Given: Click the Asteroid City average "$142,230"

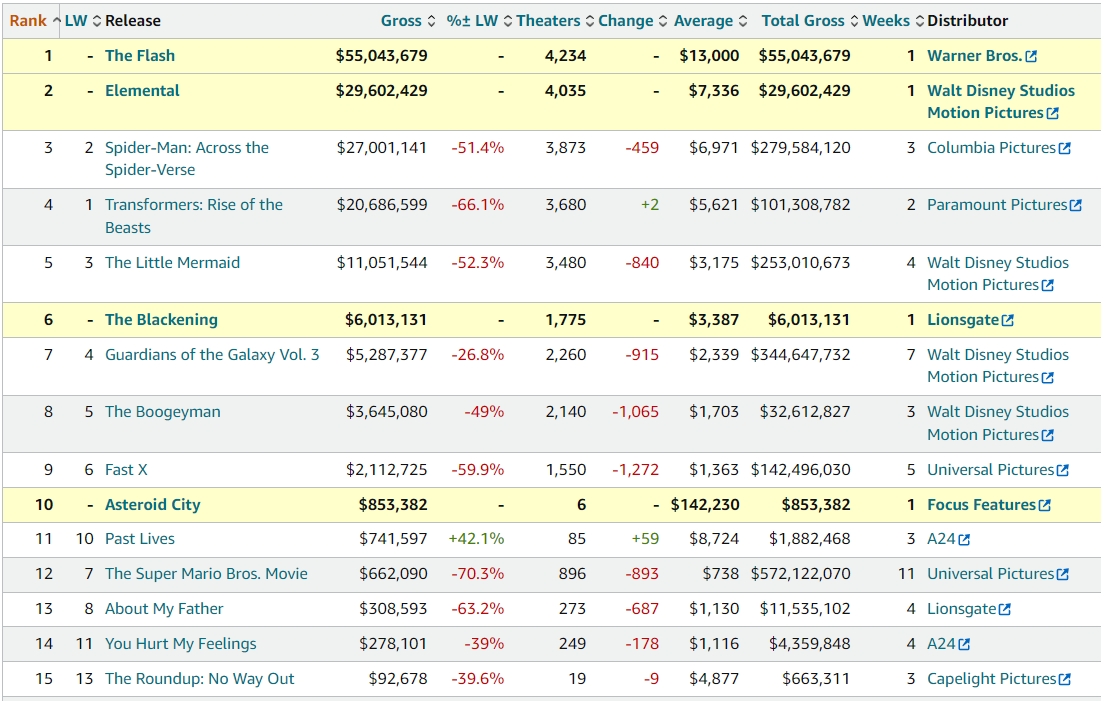Looking at the screenshot, I should [x=705, y=505].
